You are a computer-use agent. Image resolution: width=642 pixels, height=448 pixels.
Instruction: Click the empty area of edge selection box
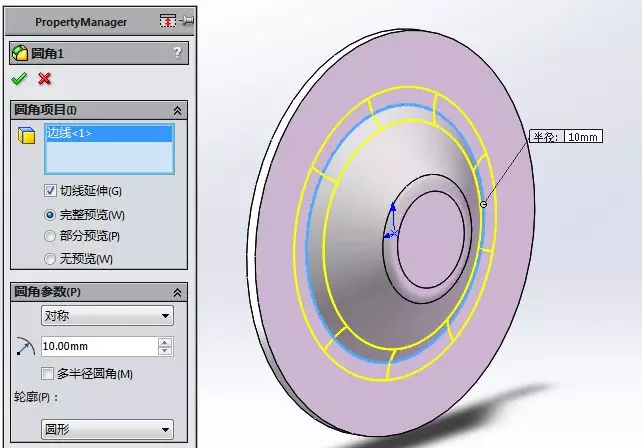click(x=109, y=157)
